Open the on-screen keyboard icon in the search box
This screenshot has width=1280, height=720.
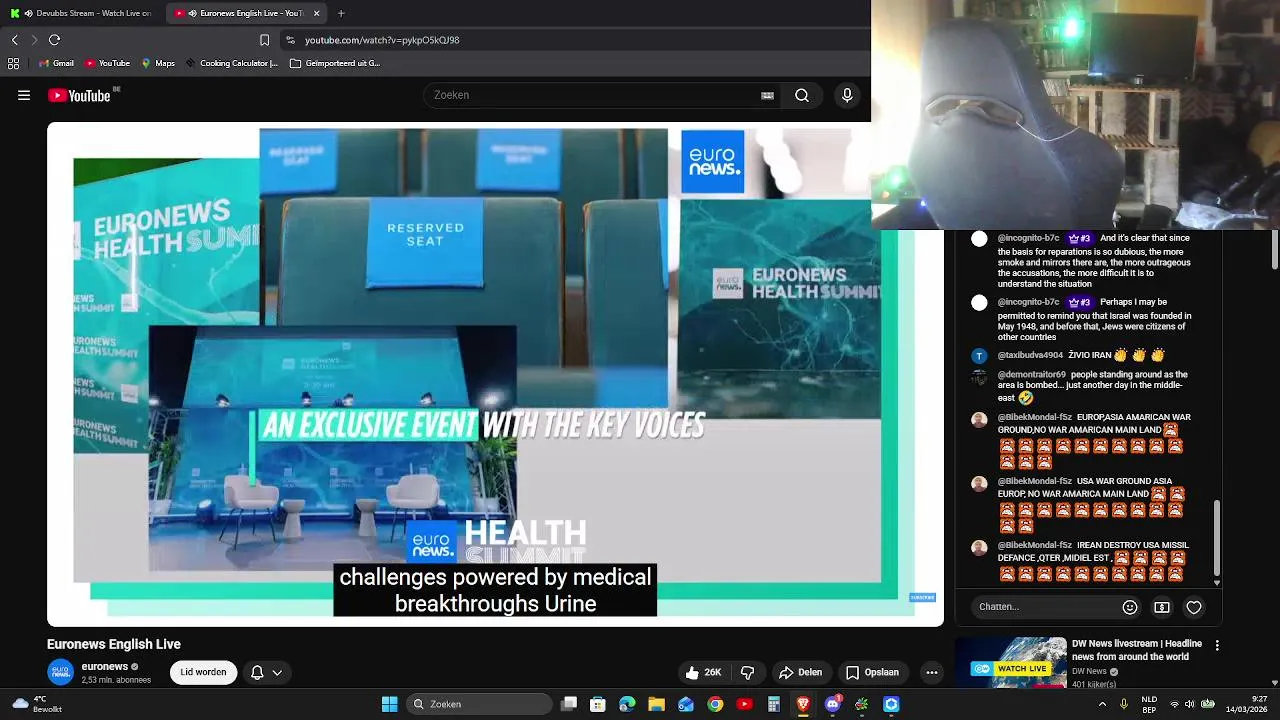click(x=767, y=95)
